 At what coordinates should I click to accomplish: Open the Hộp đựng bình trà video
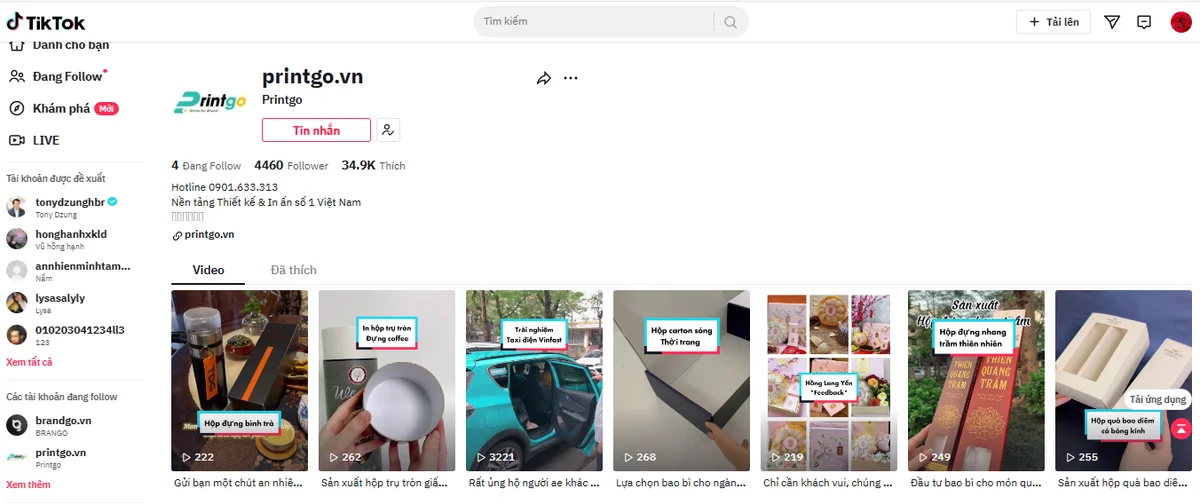click(x=240, y=380)
